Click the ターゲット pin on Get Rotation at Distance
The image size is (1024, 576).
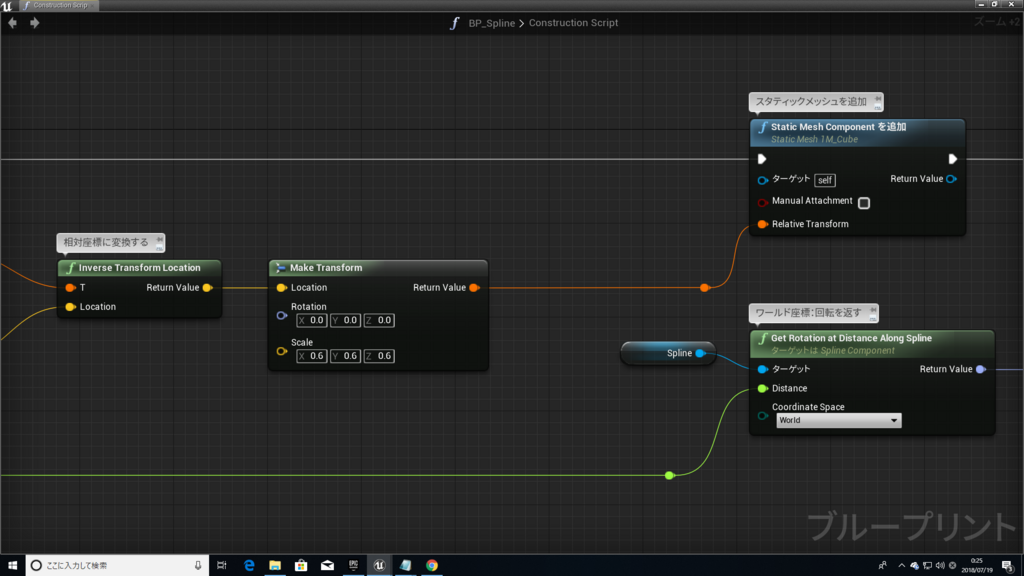pos(762,370)
